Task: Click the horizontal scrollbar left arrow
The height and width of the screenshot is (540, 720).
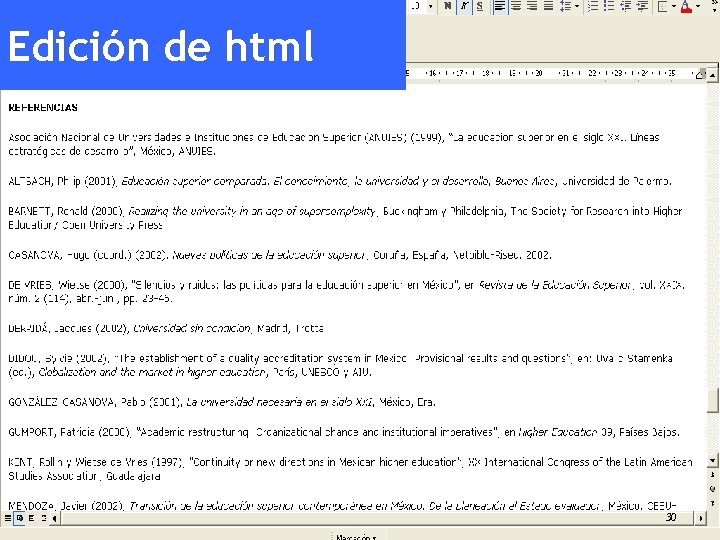Action: [55, 518]
